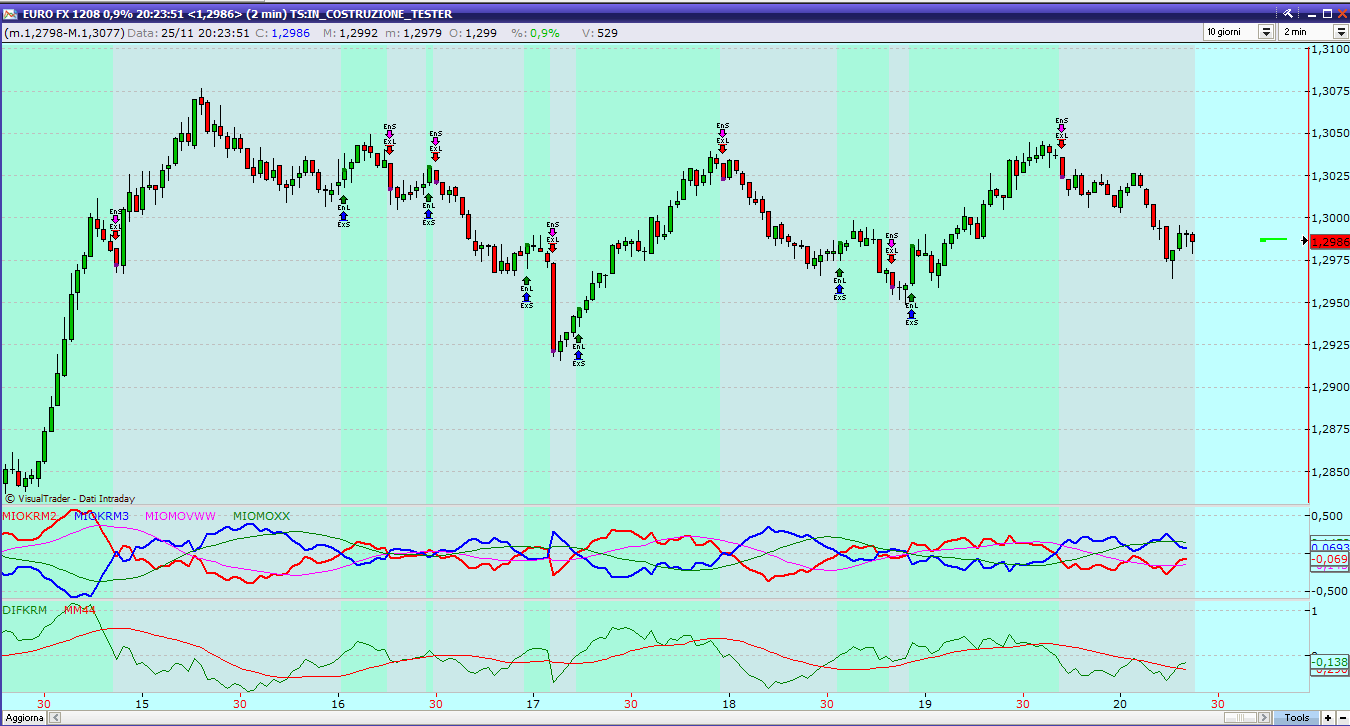This screenshot has width=1350, height=726.
Task: Open the 2 min timeframe dropdown
Action: [x=1341, y=32]
